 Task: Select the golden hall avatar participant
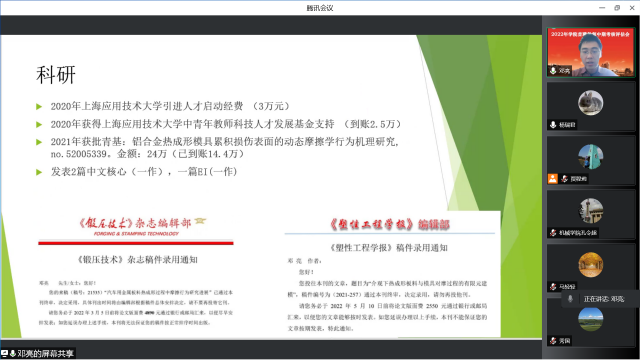pyautogui.click(x=591, y=264)
